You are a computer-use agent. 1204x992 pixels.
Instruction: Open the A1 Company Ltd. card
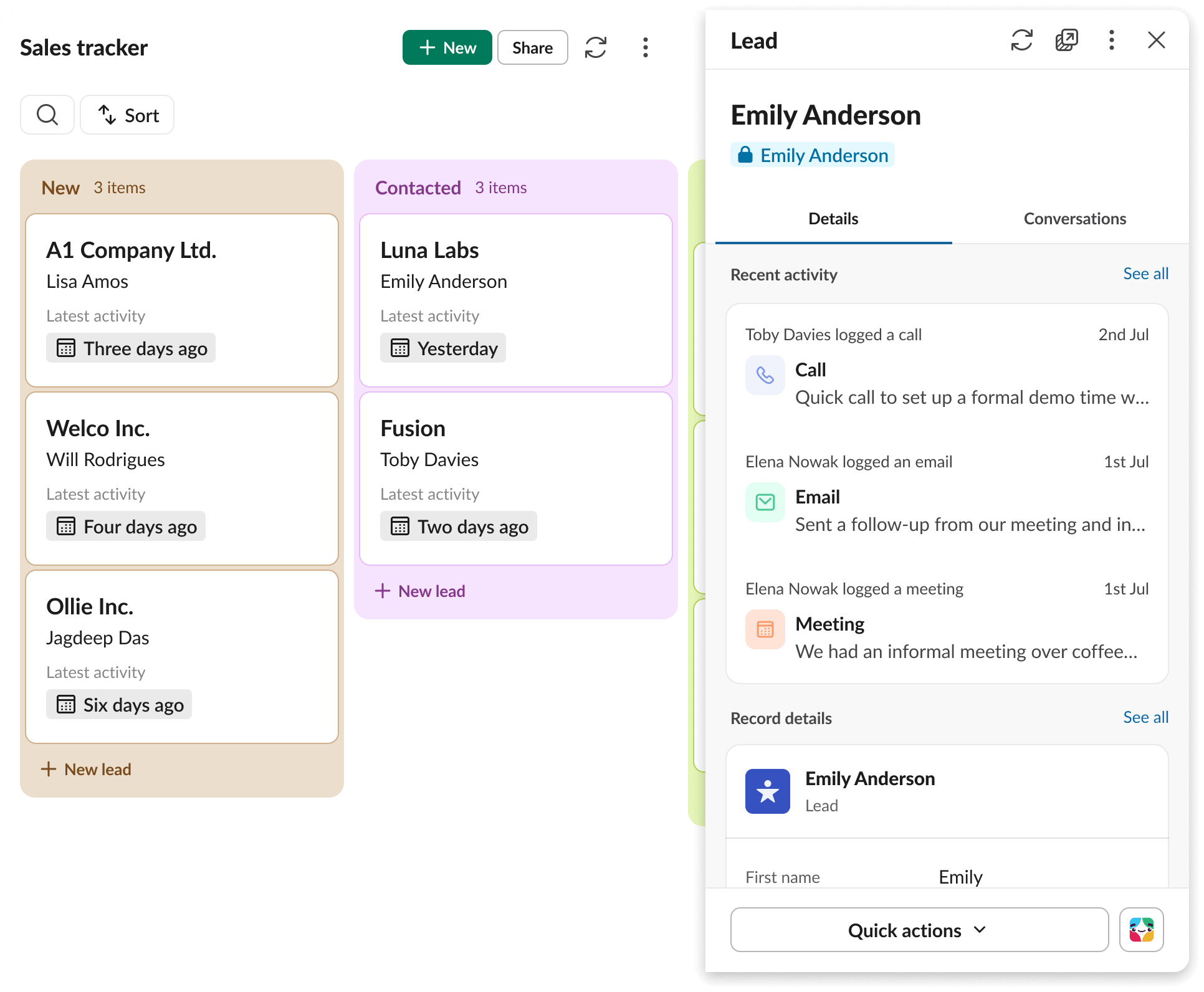[x=182, y=300]
